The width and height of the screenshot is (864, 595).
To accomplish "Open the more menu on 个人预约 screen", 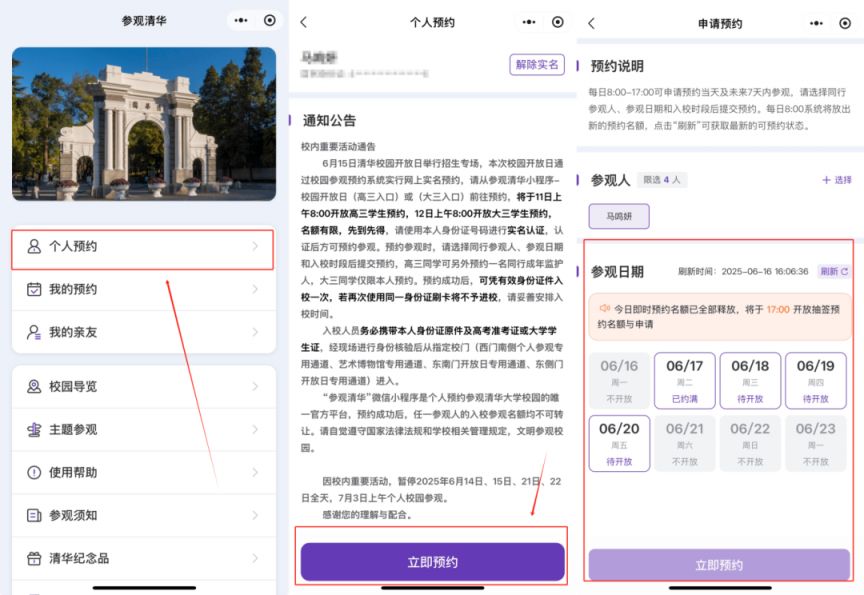I will click(x=529, y=22).
